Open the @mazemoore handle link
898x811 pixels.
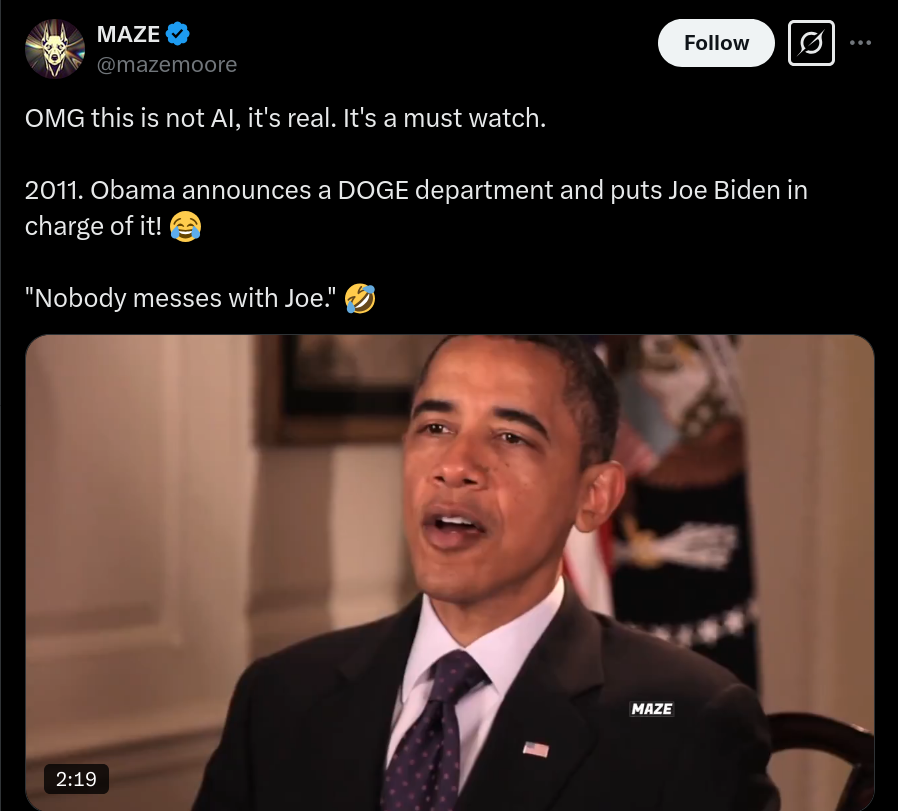pyautogui.click(x=167, y=65)
